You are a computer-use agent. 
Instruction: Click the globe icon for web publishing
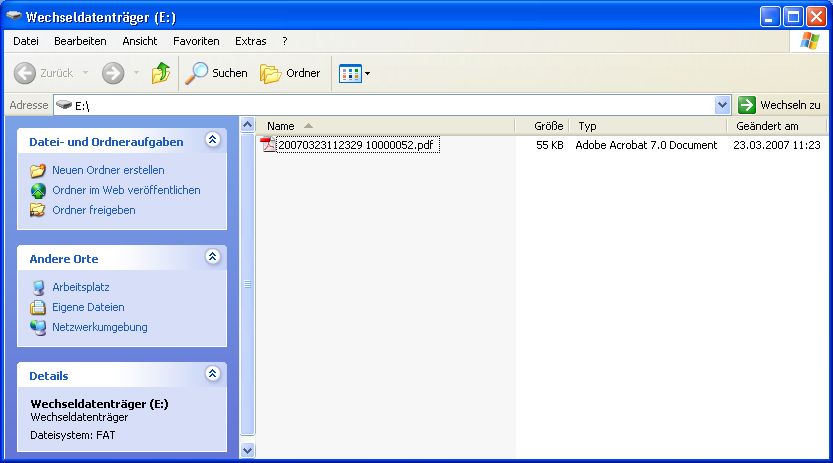click(x=38, y=191)
